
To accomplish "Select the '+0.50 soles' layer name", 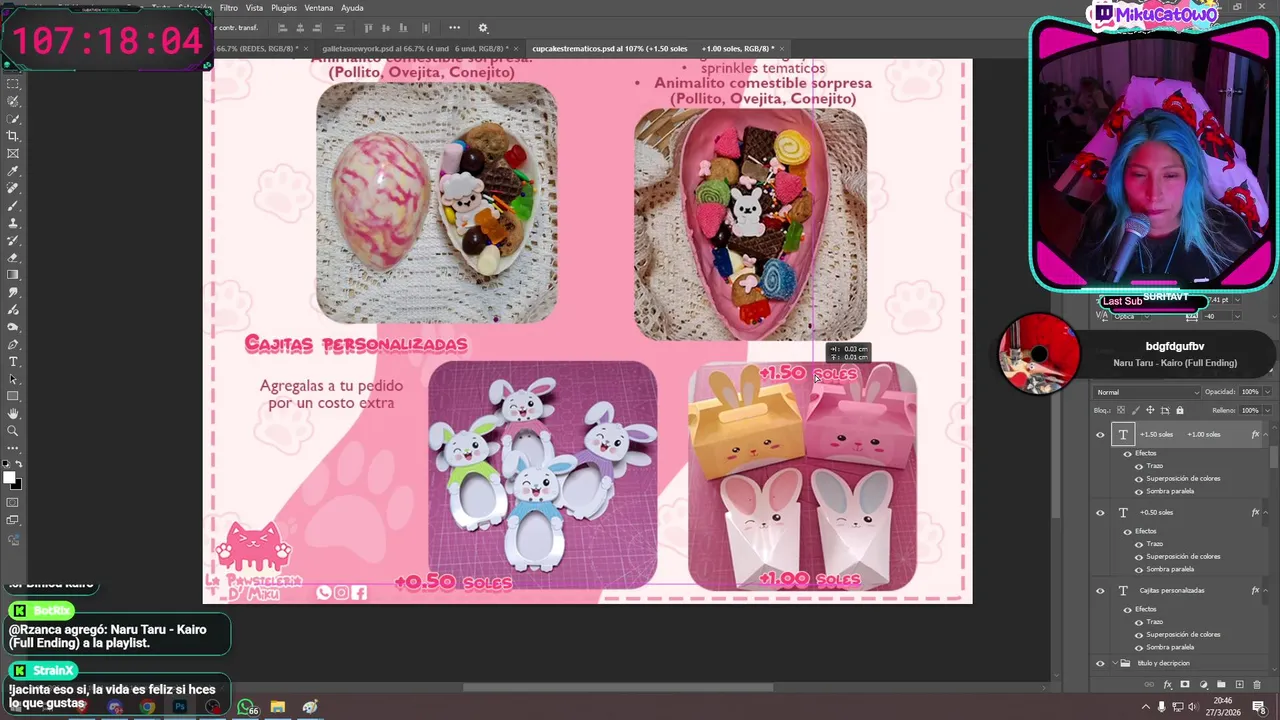I will coord(1156,512).
